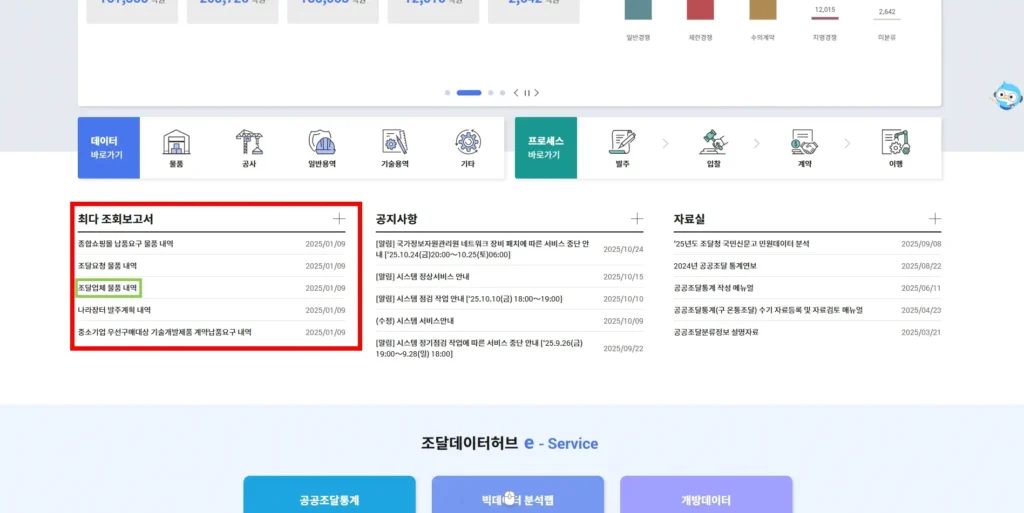This screenshot has width=1024, height=513.
Task: Expand the 공지사항 list with plus
Action: (637, 218)
